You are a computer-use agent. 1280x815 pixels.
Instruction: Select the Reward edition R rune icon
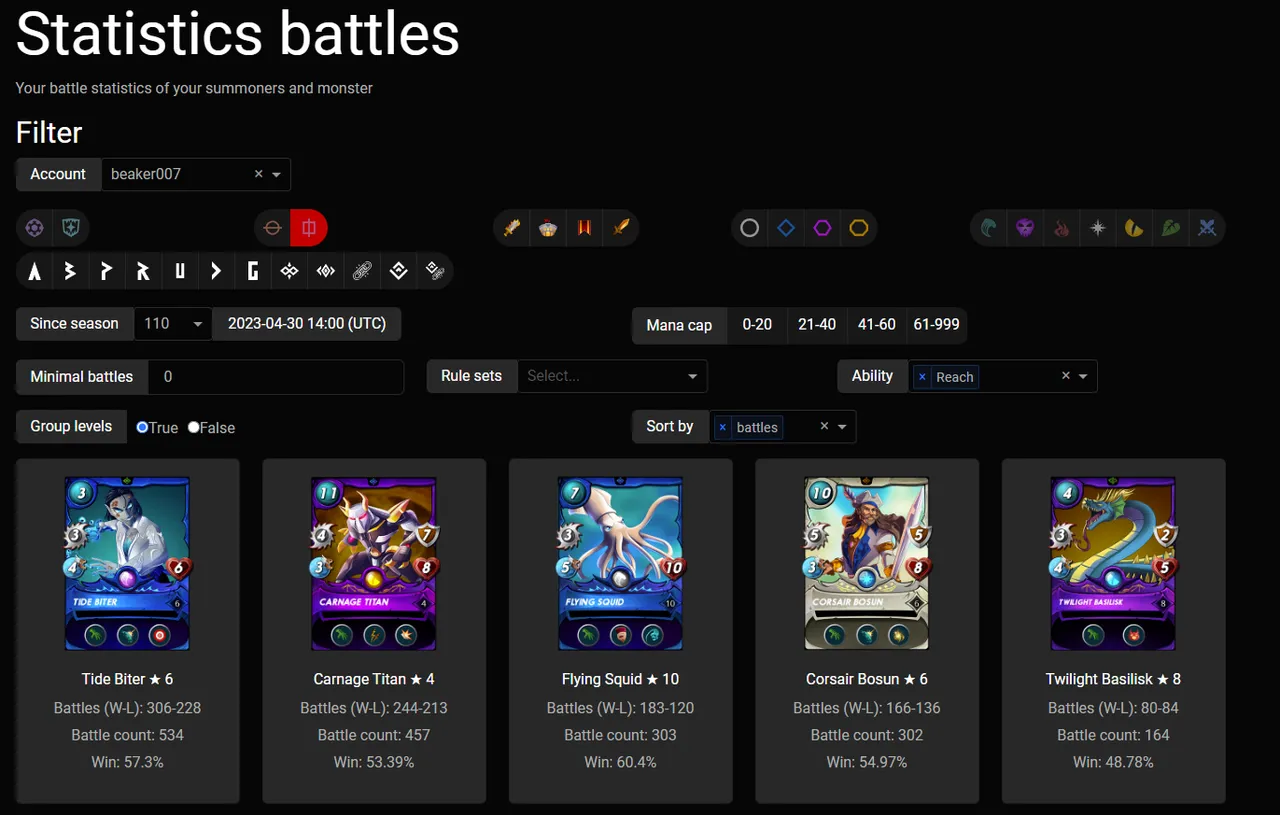click(x=144, y=271)
